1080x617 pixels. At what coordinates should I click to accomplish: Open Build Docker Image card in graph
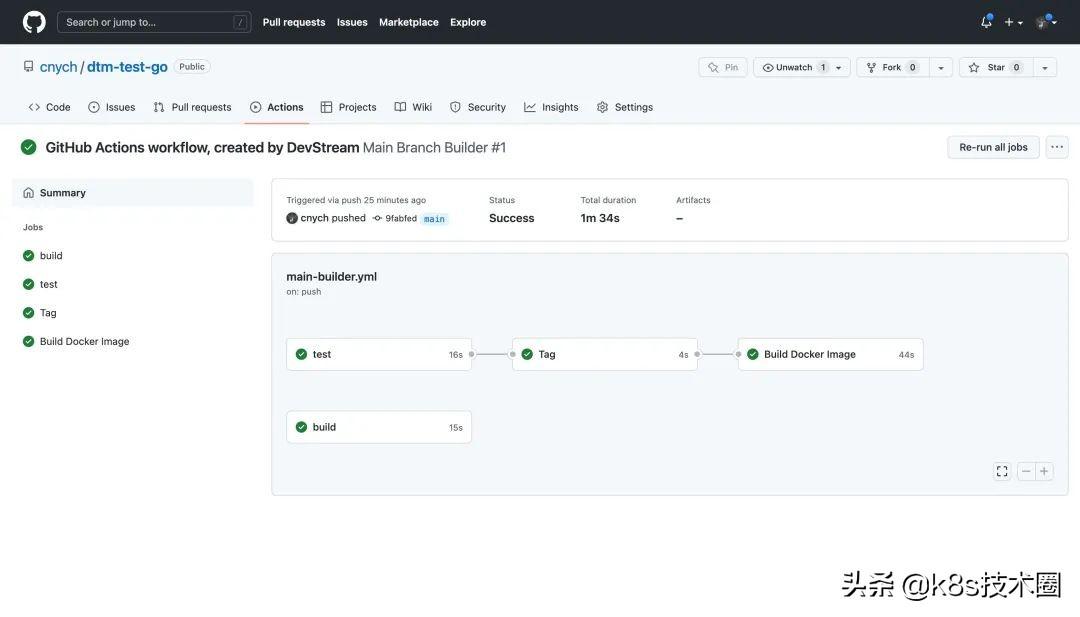tap(831, 355)
